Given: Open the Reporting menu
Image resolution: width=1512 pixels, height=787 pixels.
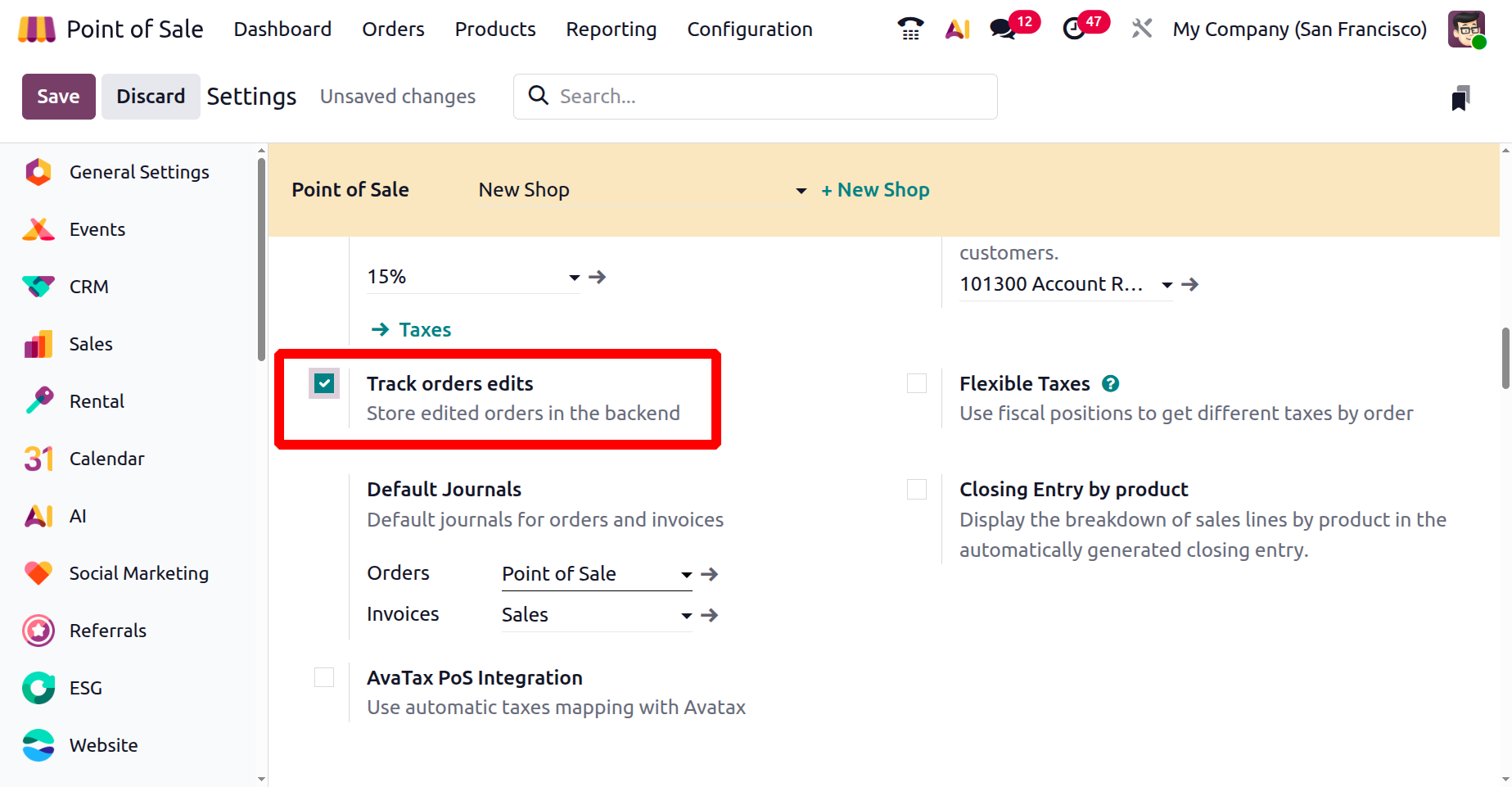Looking at the screenshot, I should tap(611, 29).
